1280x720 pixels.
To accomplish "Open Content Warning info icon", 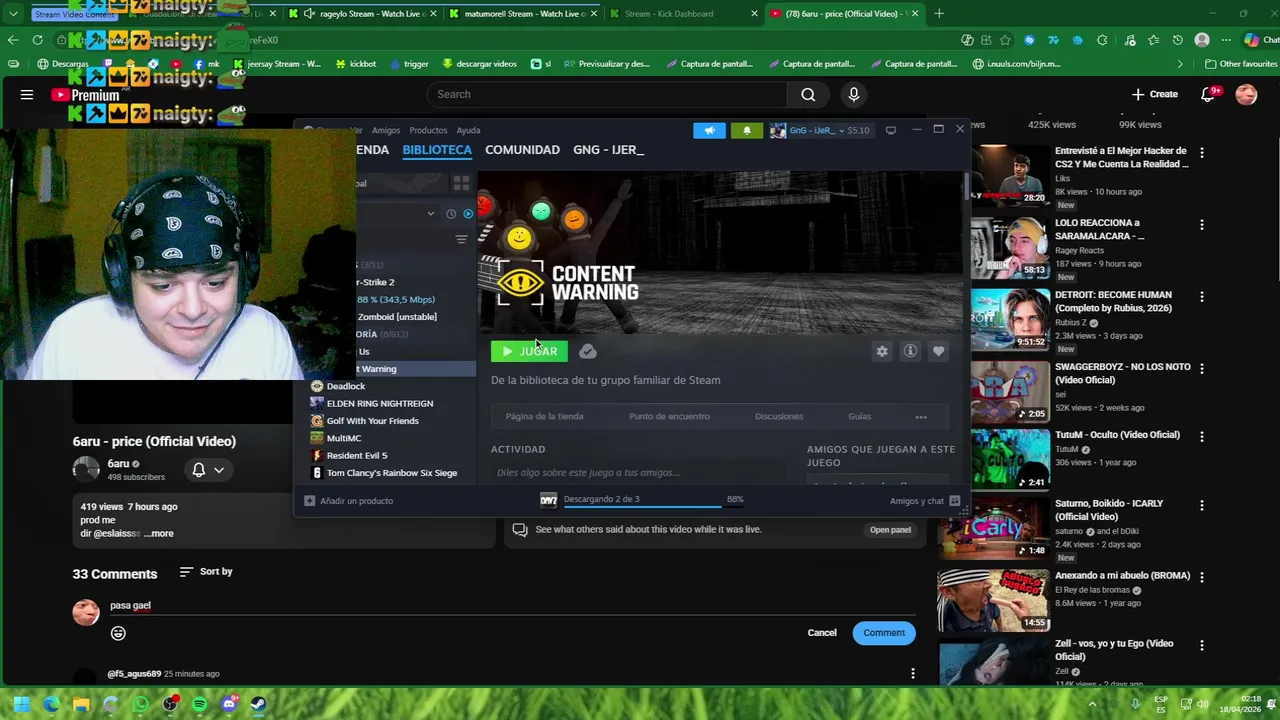I will point(910,351).
